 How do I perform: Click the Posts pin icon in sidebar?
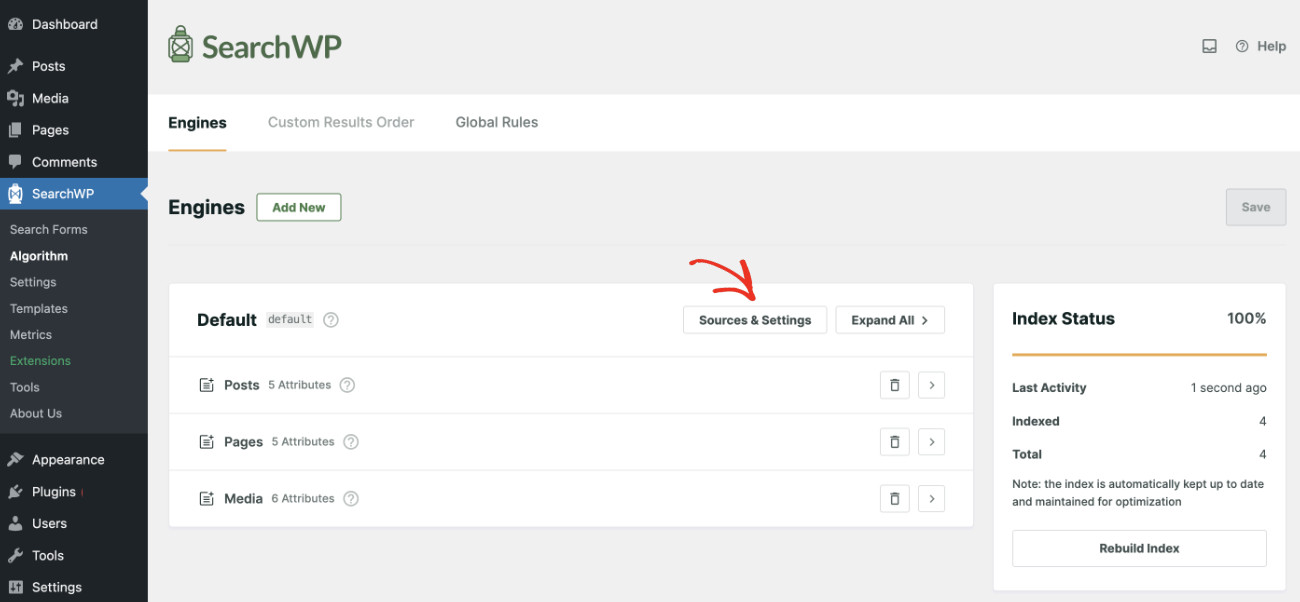tap(15, 66)
